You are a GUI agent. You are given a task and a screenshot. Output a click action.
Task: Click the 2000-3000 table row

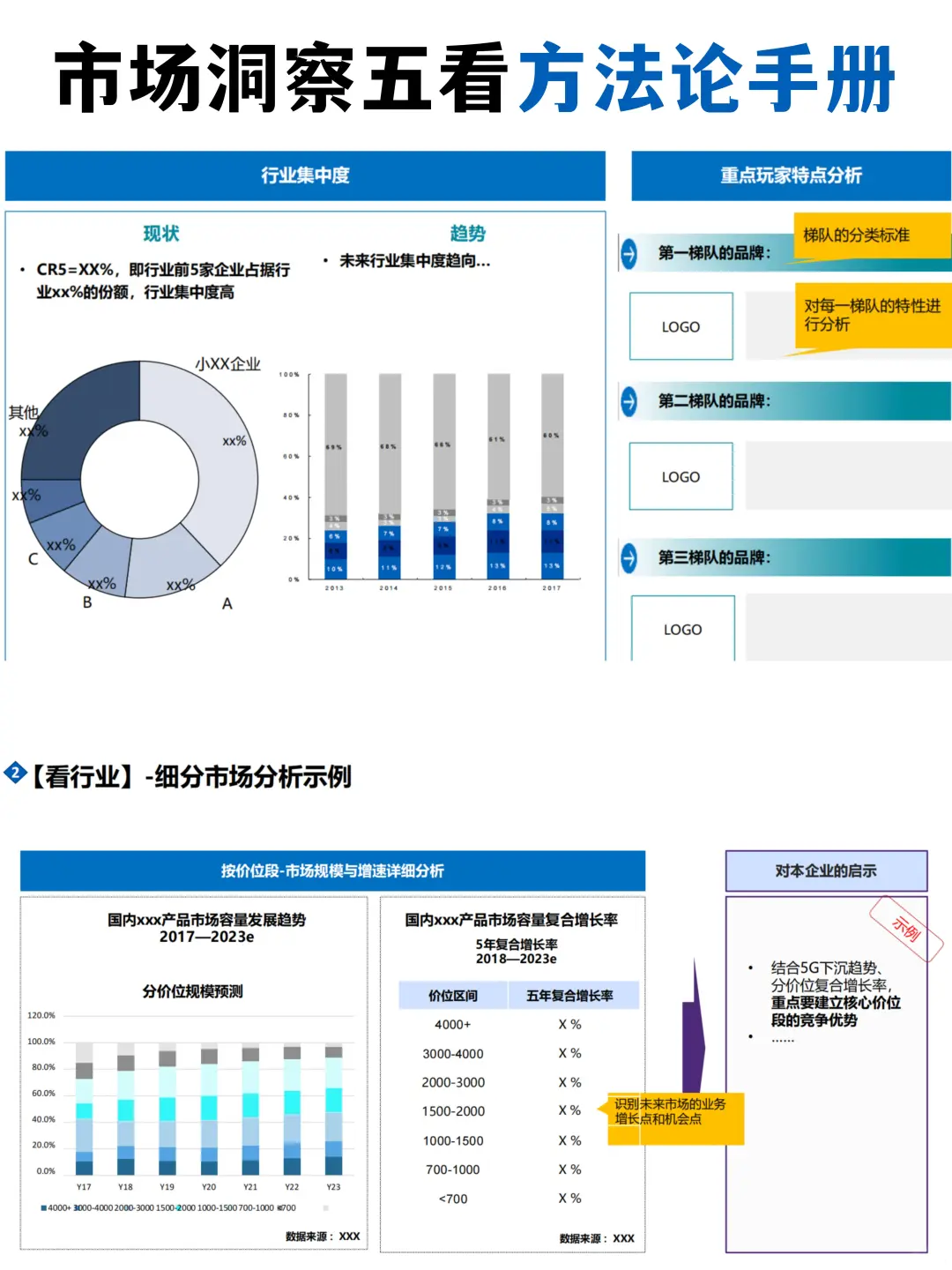click(518, 1083)
